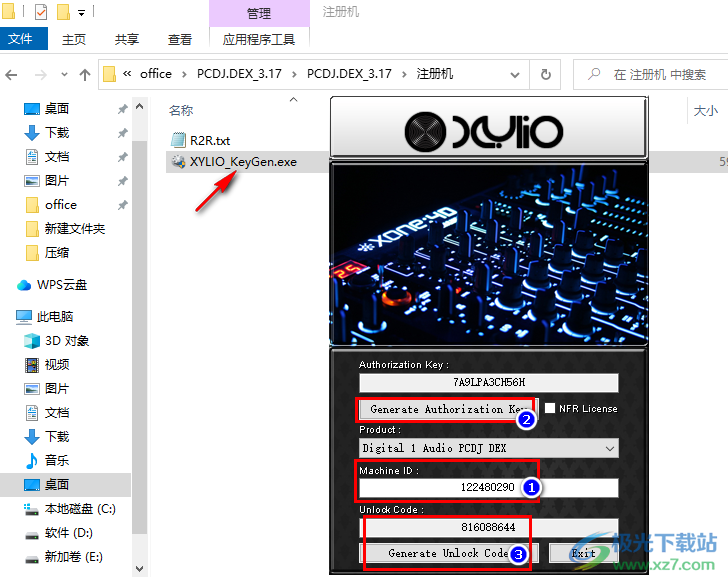Screen dimensions: 728x581
Task: Click the 管理 contextual tab header
Action: pos(259,13)
